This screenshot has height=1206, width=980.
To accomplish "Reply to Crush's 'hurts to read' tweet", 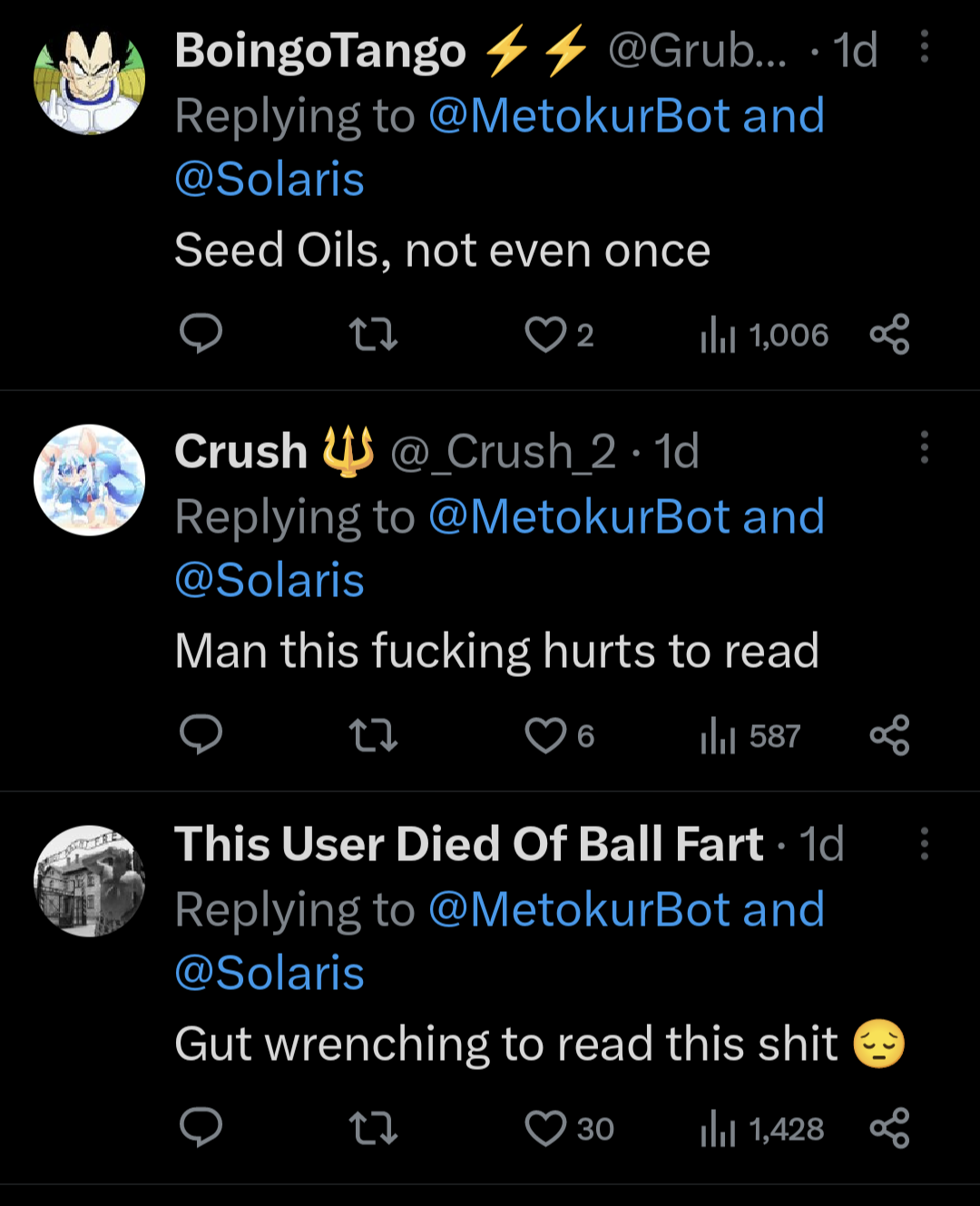I will click(x=201, y=735).
